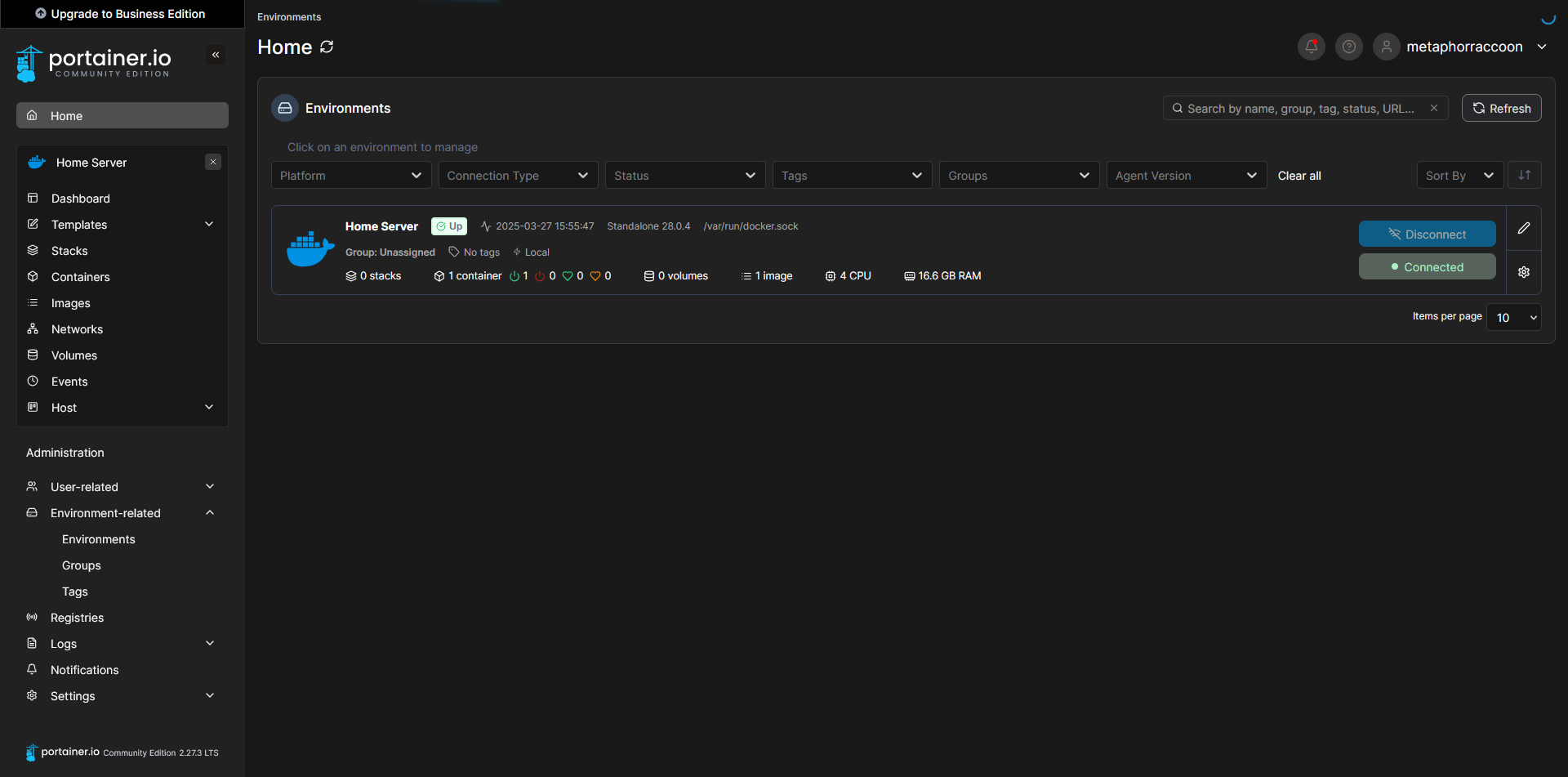Clear the search field with X icon
The image size is (1568, 777).
pos(1433,108)
